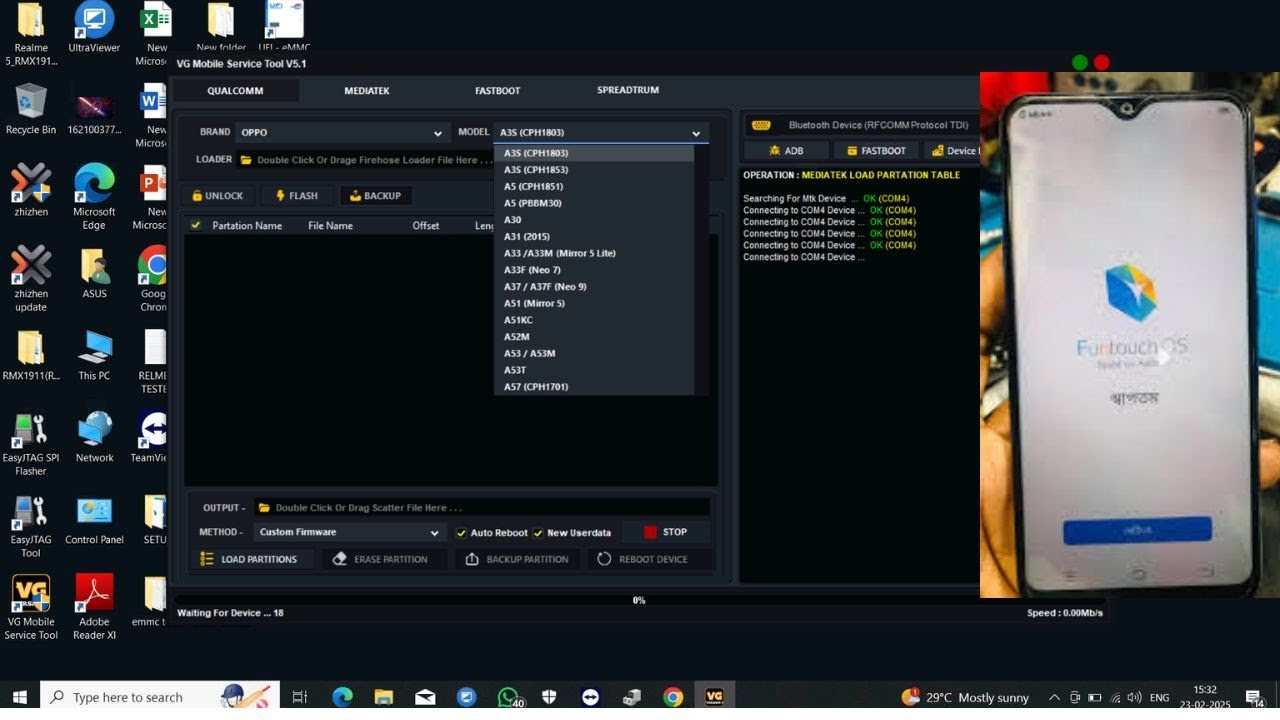Open the Realme 5_RMX191 folder on the desktop

(31, 34)
